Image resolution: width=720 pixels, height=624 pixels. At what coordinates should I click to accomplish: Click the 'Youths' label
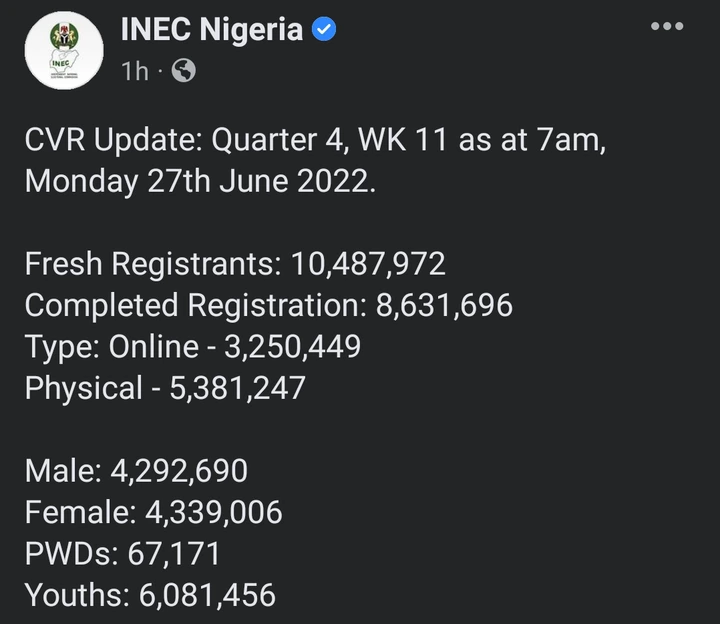click(76, 596)
